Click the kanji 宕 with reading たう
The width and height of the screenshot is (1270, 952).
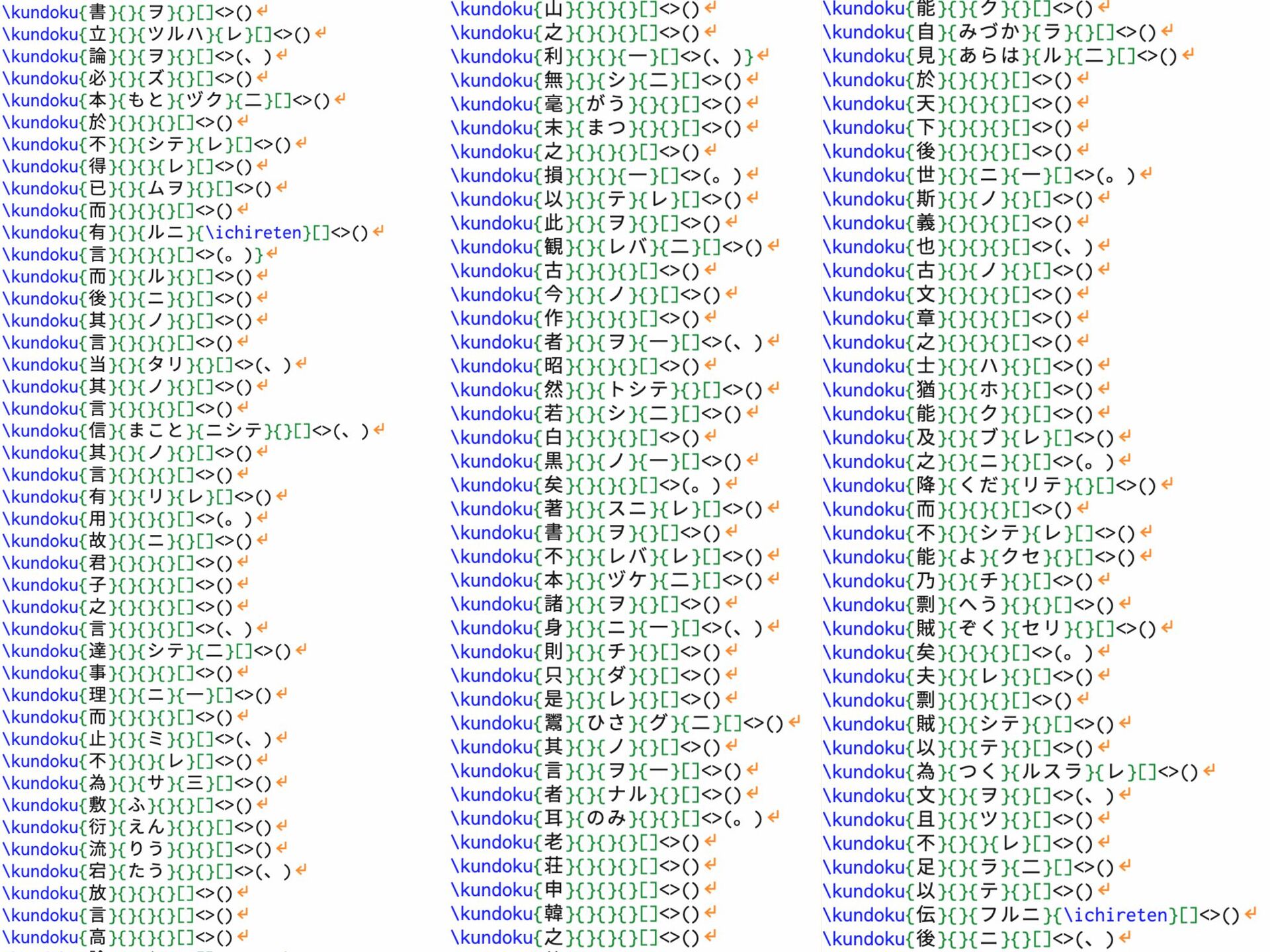click(x=97, y=871)
